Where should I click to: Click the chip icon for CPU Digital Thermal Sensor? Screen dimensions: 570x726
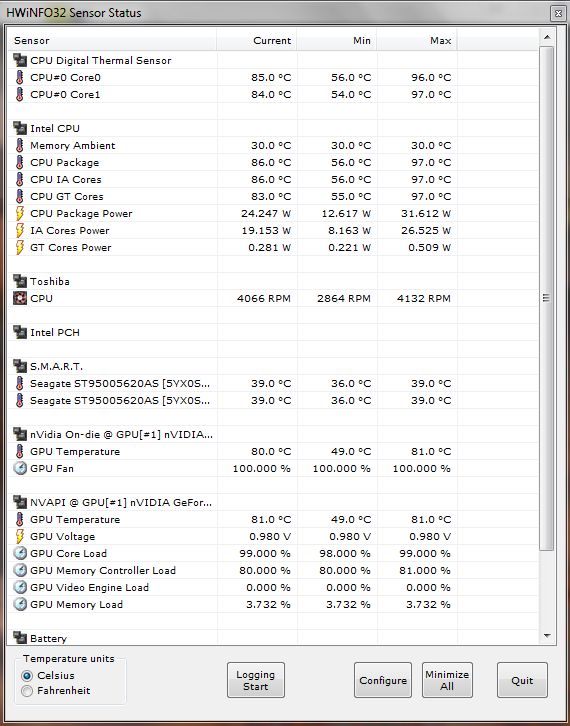point(19,60)
